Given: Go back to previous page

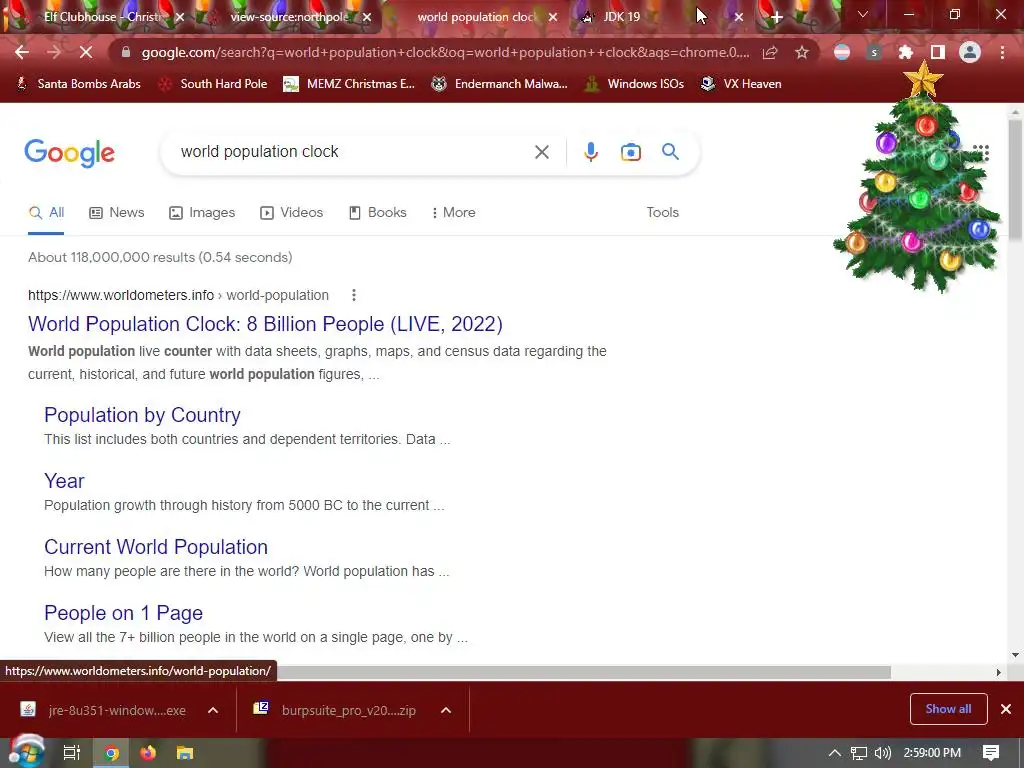Looking at the screenshot, I should 22,53.
